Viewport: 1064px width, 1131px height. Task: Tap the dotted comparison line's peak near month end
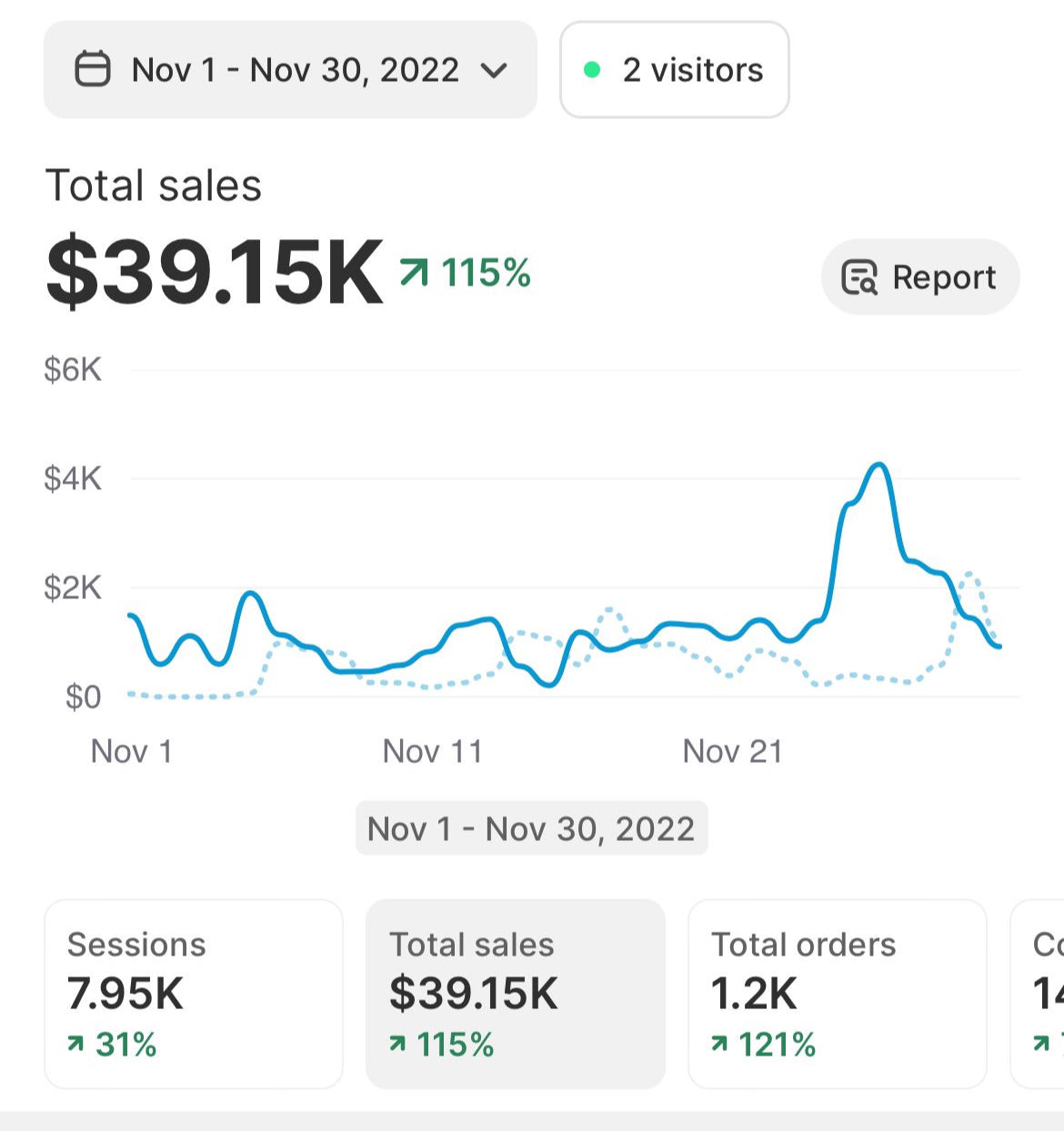coord(970,574)
